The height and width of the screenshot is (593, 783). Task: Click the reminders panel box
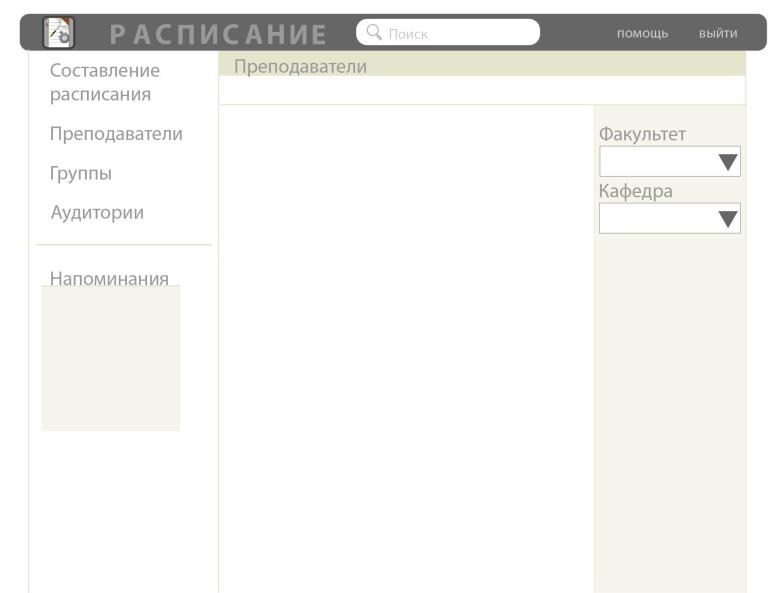110,358
